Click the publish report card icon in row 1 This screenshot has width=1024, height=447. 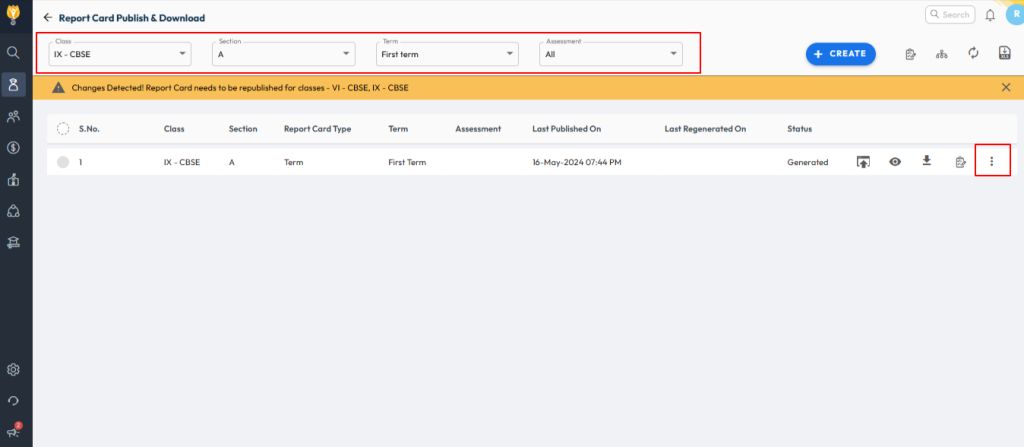tap(862, 162)
